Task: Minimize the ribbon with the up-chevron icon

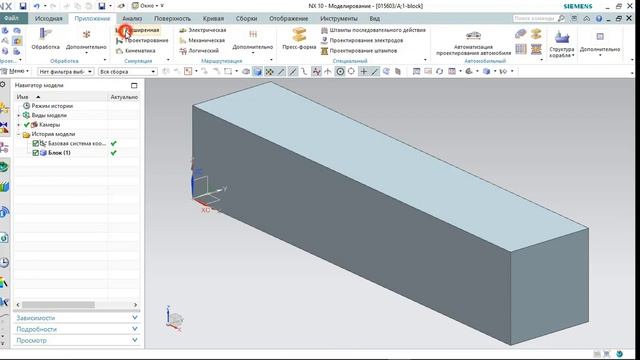Action: coord(587,18)
